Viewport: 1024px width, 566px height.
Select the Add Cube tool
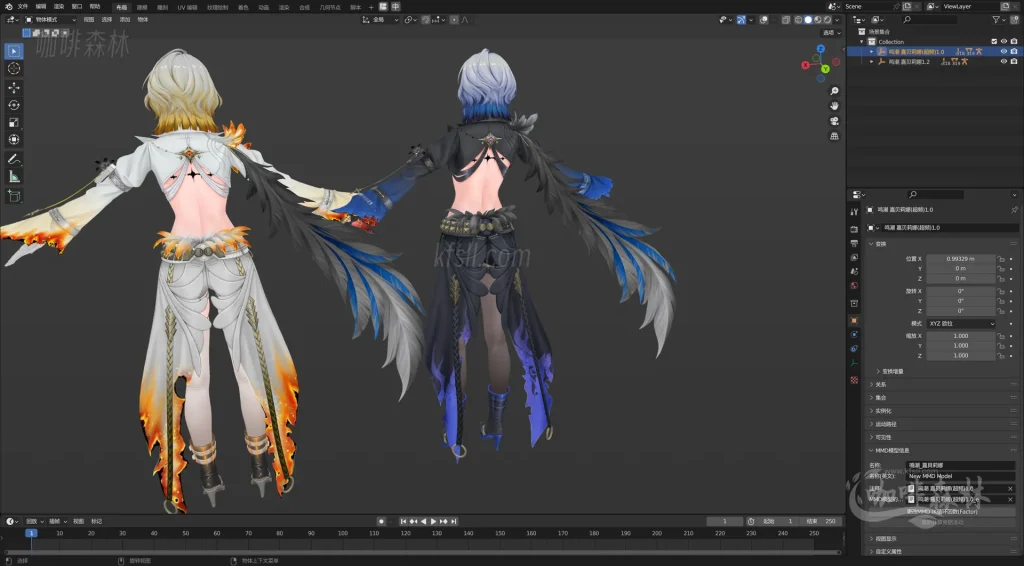coord(14,195)
